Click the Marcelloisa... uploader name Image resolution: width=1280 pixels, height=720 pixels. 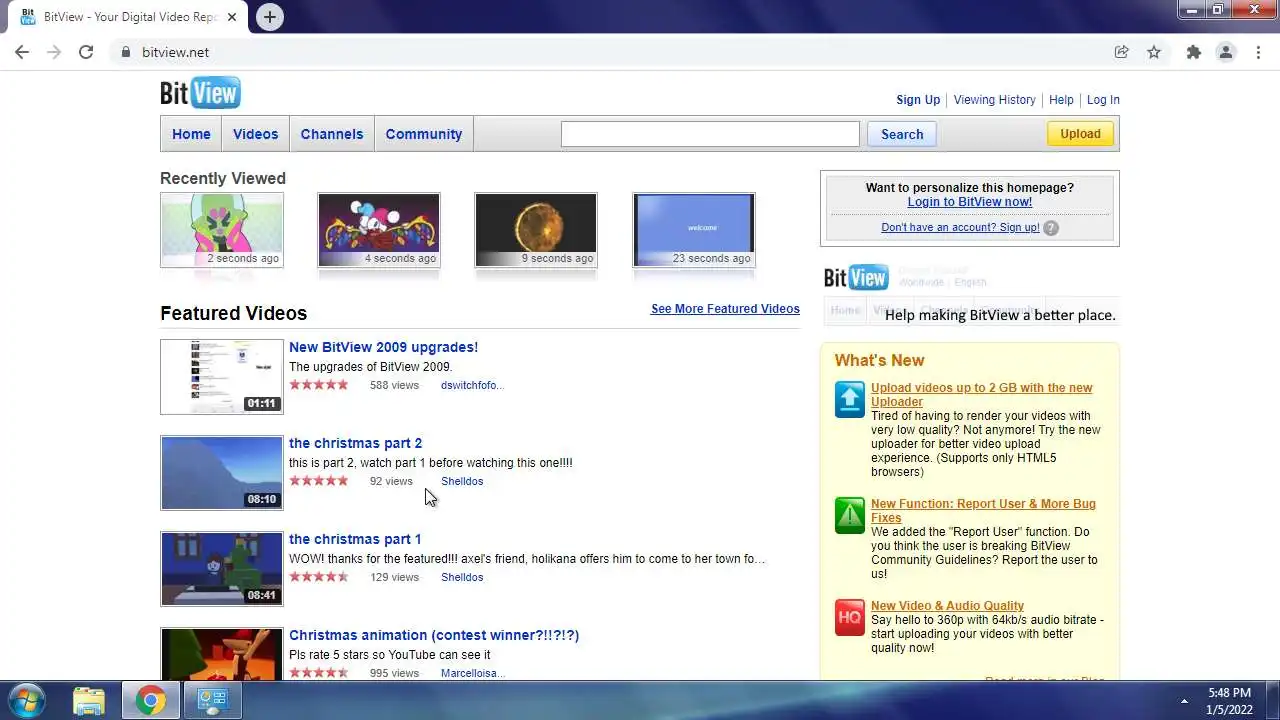pyautogui.click(x=473, y=673)
